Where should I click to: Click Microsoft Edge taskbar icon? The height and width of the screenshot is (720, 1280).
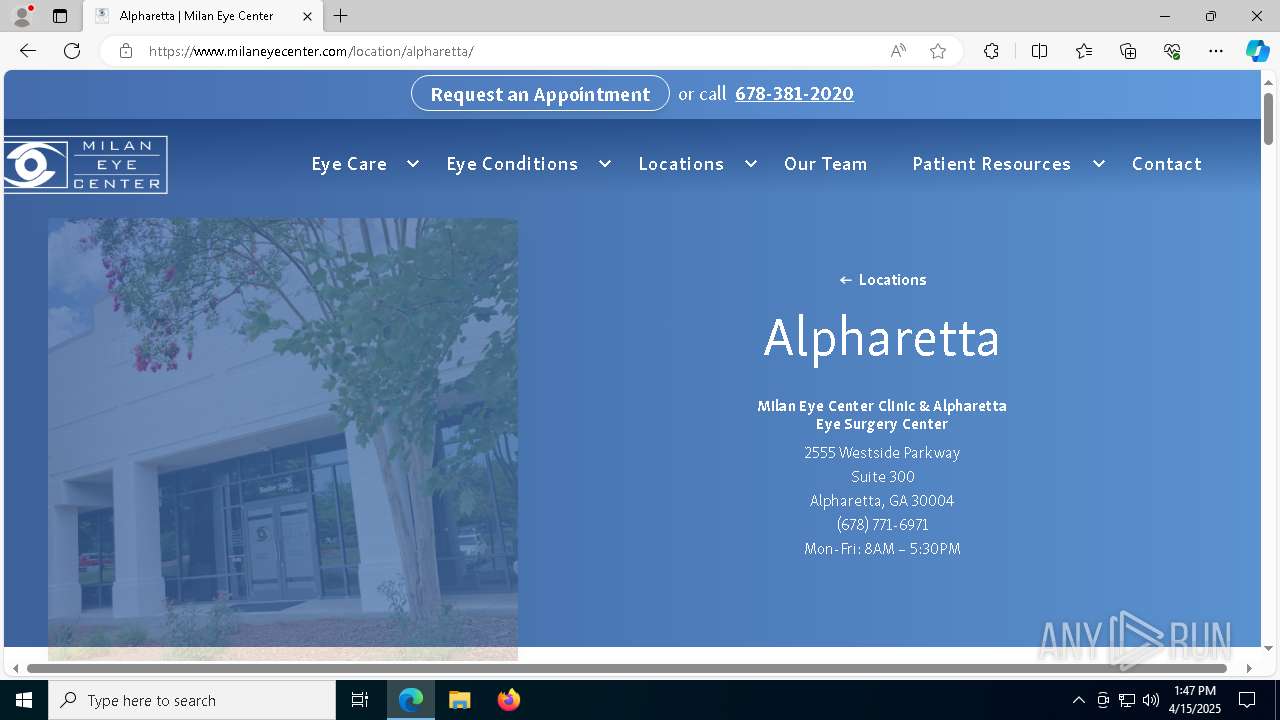coord(411,700)
